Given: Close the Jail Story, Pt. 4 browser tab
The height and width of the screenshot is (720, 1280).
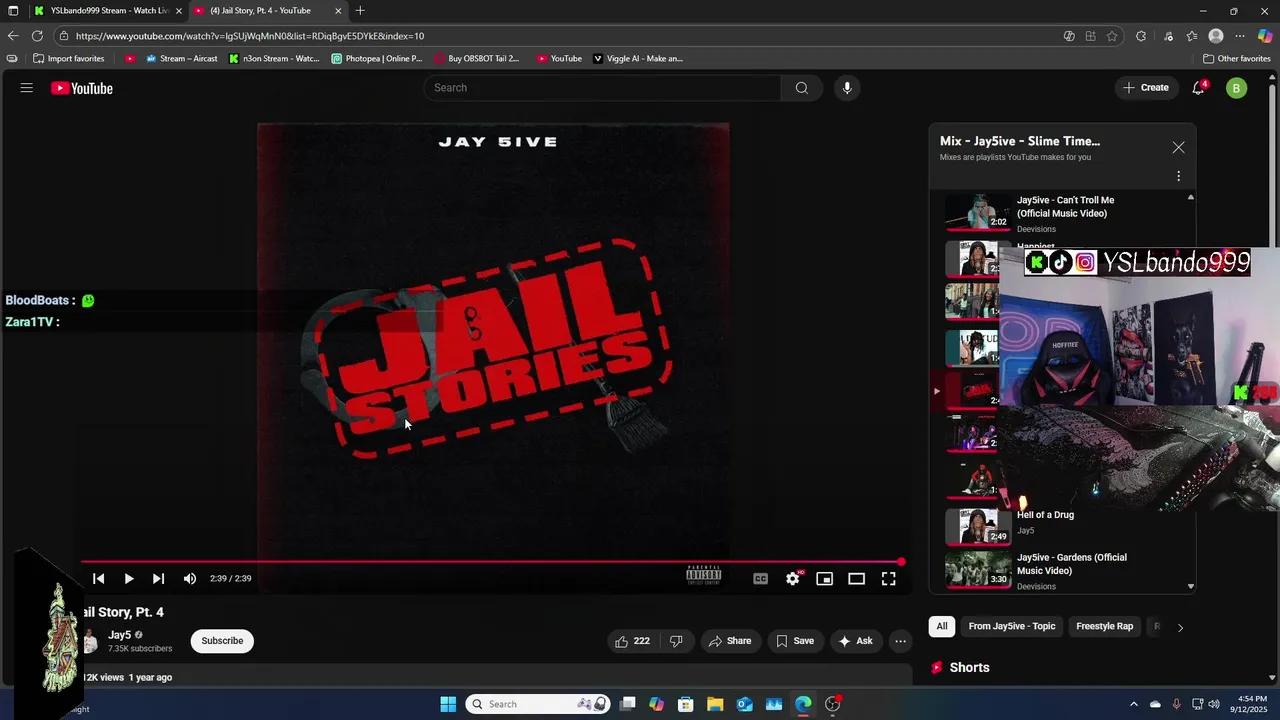Looking at the screenshot, I should pos(338,11).
